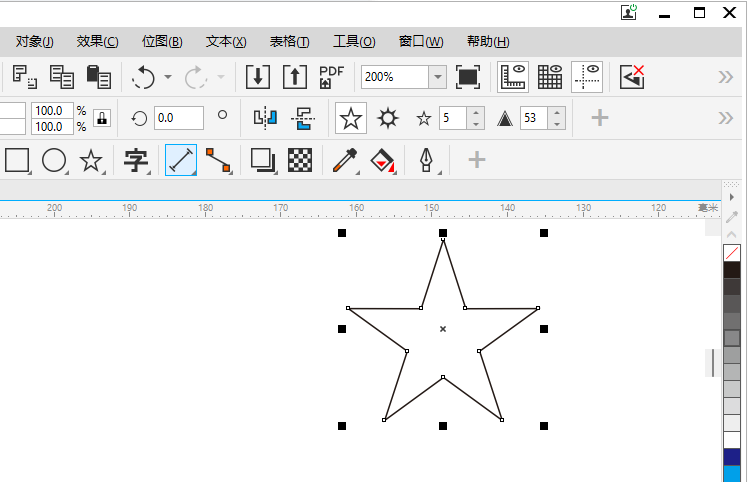Expand property bar overflow chevron
Image resolution: width=748 pixels, height=482 pixels.
[726, 118]
